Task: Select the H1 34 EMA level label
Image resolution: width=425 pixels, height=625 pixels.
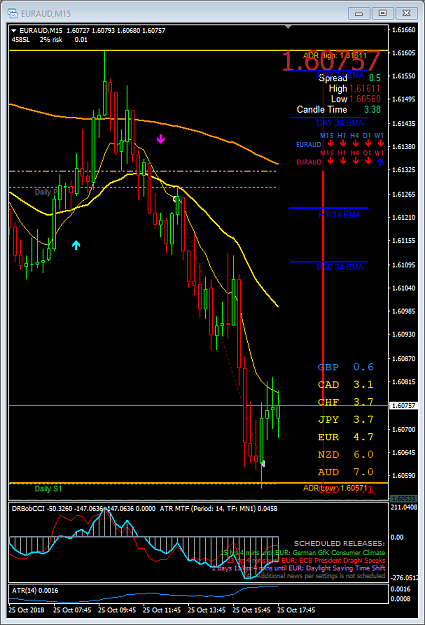Action: point(339,215)
